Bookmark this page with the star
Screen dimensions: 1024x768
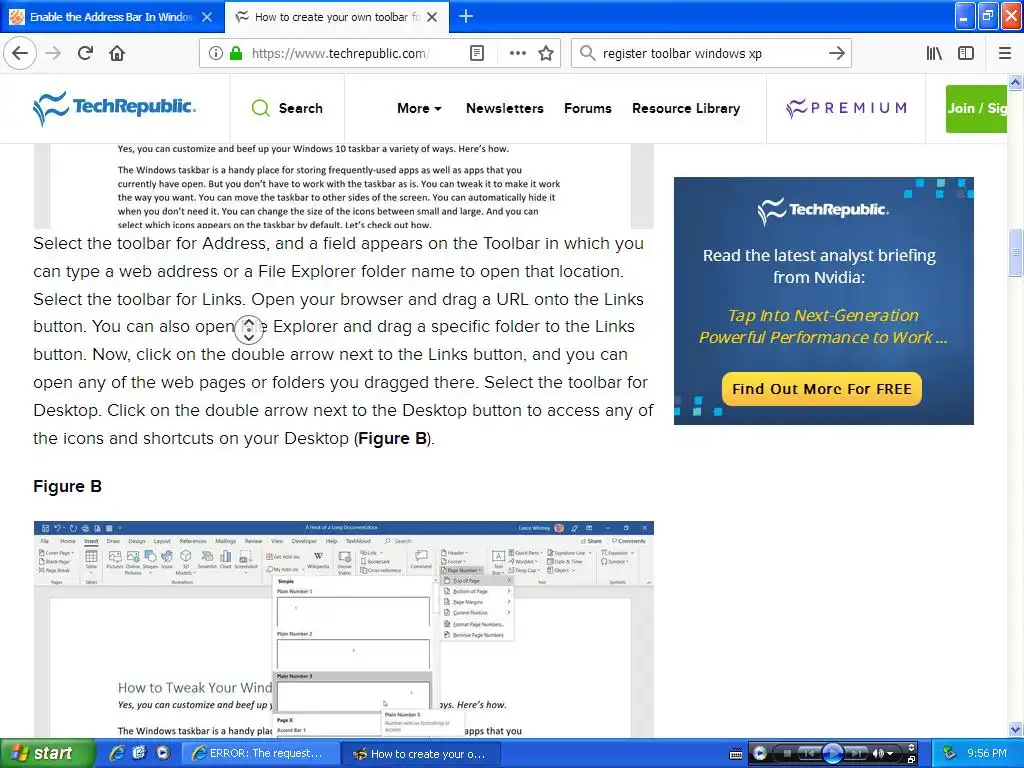tap(546, 54)
